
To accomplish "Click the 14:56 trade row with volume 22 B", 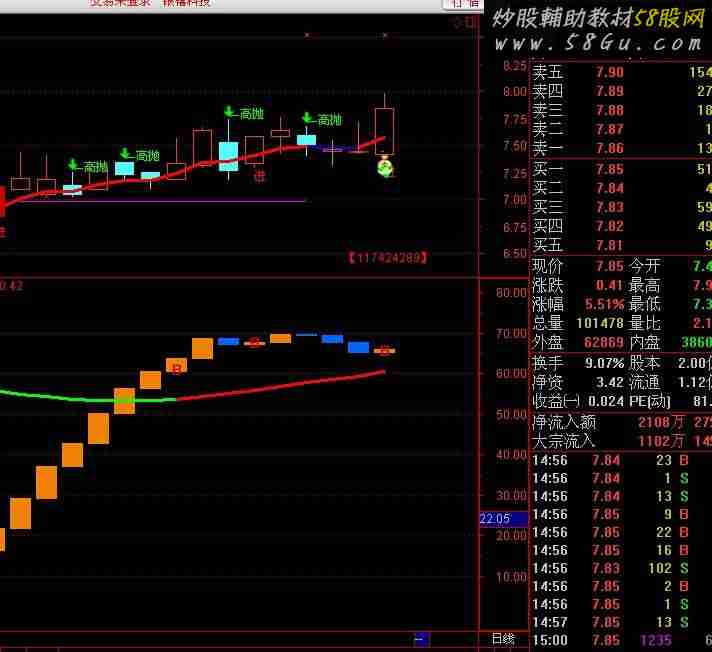I will (621, 532).
